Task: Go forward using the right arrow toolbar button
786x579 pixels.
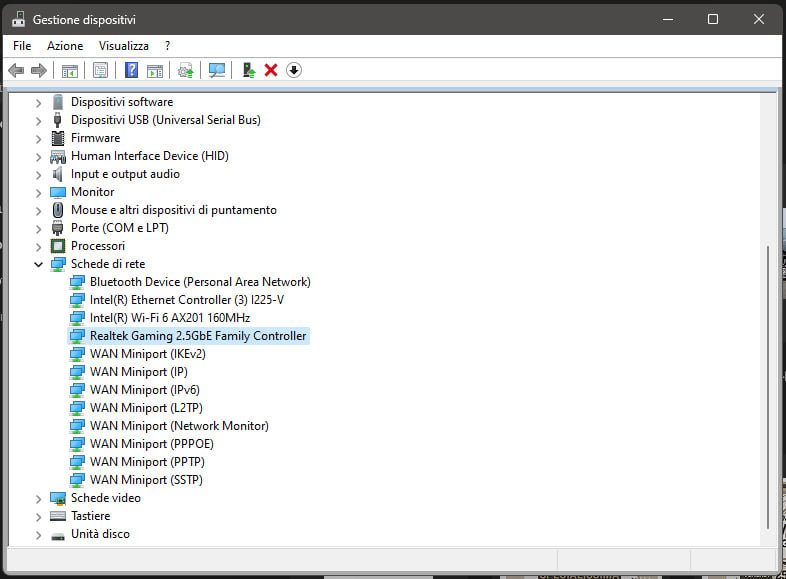Action: pos(39,70)
